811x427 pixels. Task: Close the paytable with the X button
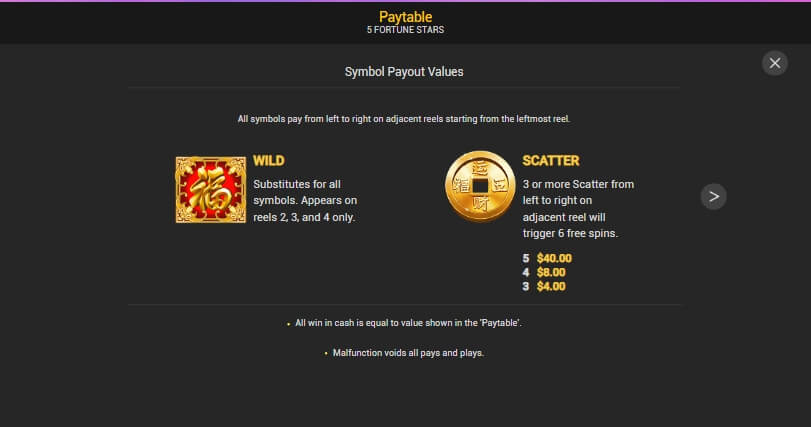pyautogui.click(x=774, y=63)
